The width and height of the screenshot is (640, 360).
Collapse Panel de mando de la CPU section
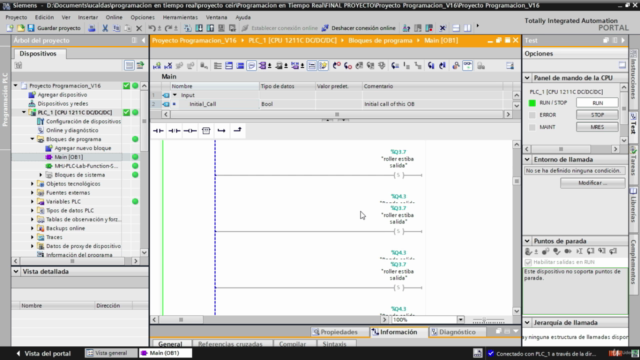527,78
